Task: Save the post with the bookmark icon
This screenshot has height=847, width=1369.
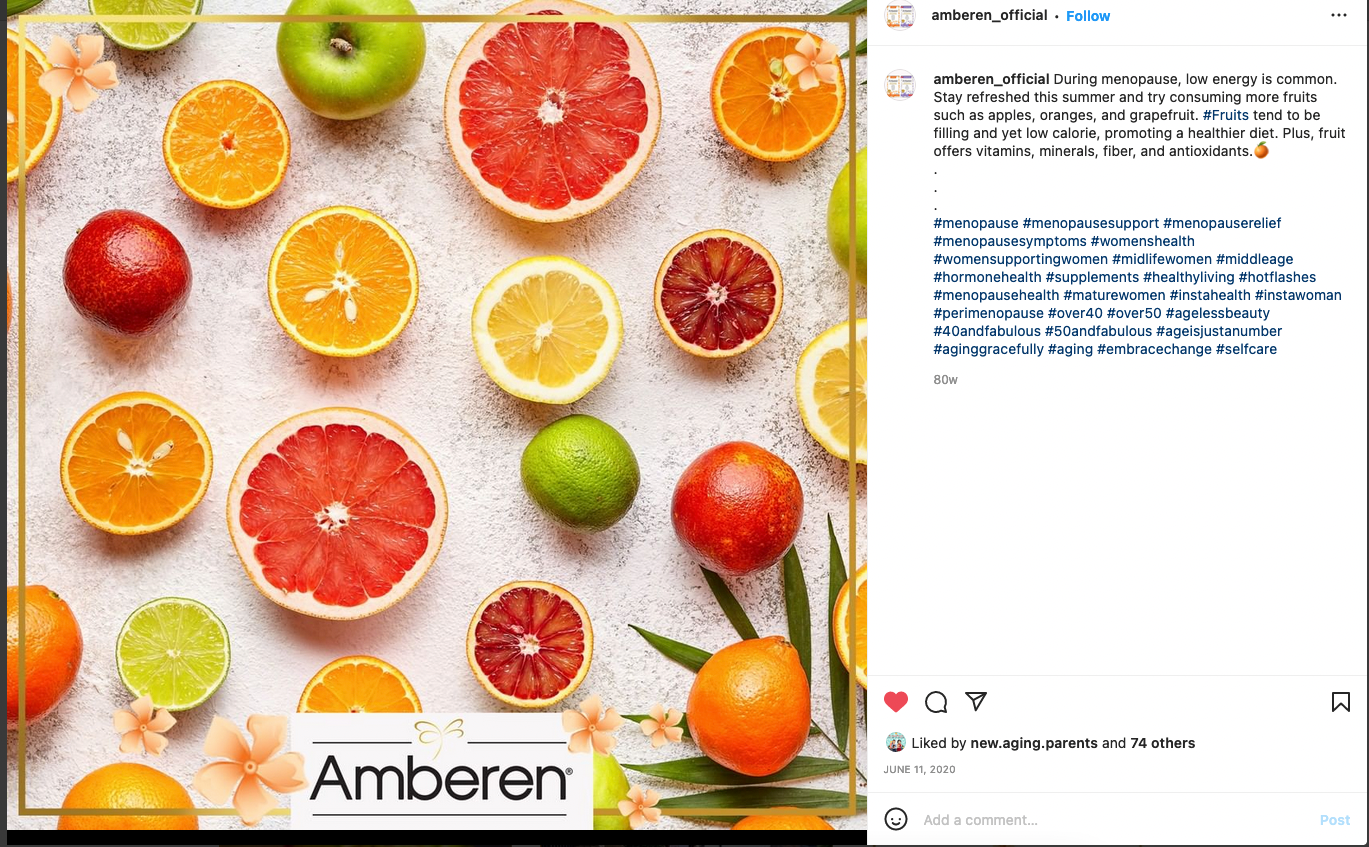Action: pos(1341,702)
